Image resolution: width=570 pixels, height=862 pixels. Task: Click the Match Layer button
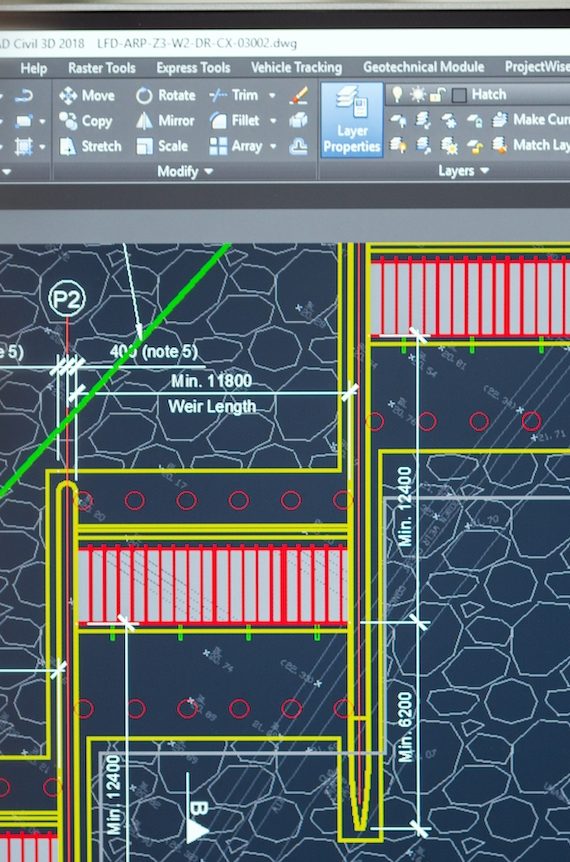[531, 145]
